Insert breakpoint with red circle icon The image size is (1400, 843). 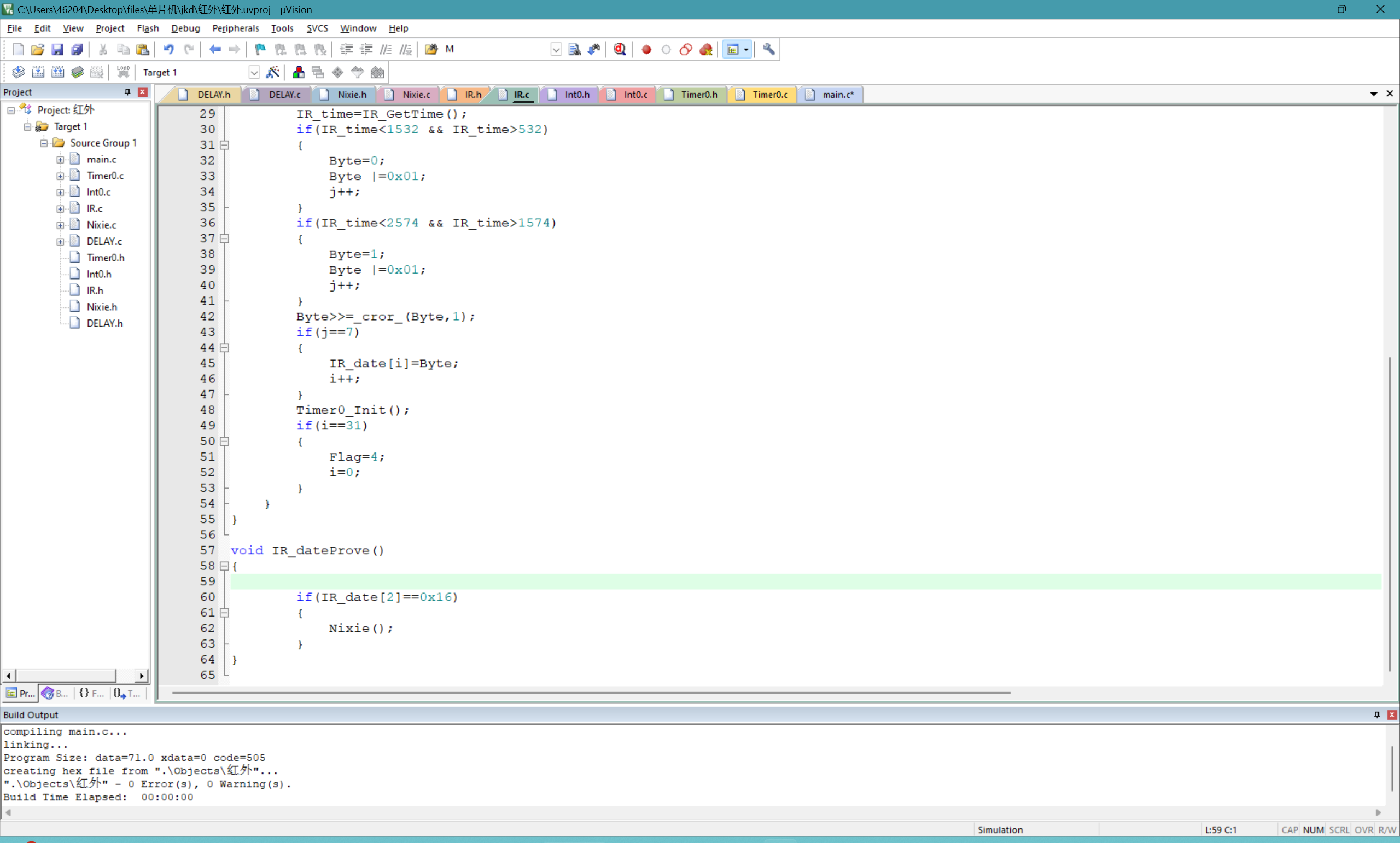pos(646,49)
